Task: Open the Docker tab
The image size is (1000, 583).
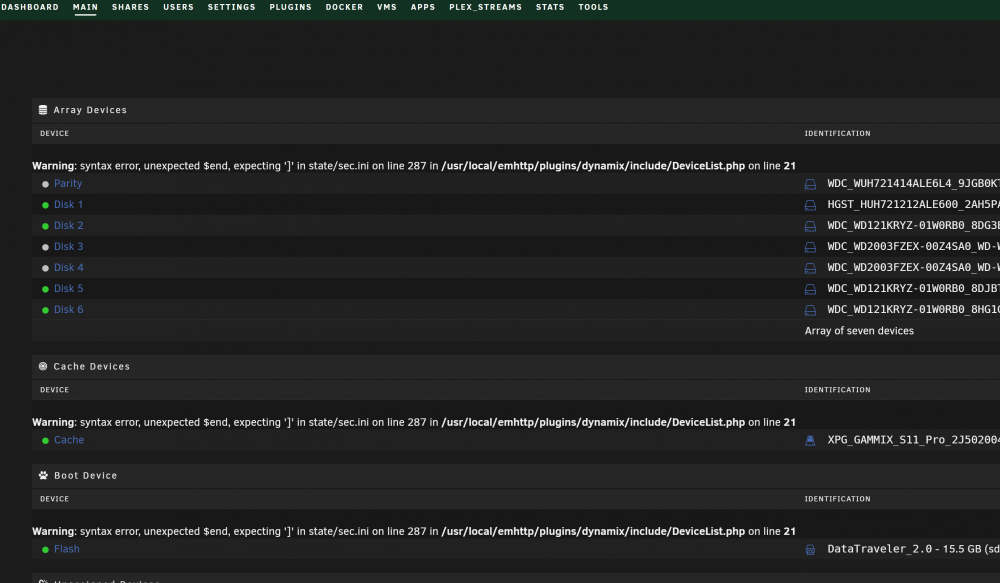Action: pyautogui.click(x=344, y=7)
